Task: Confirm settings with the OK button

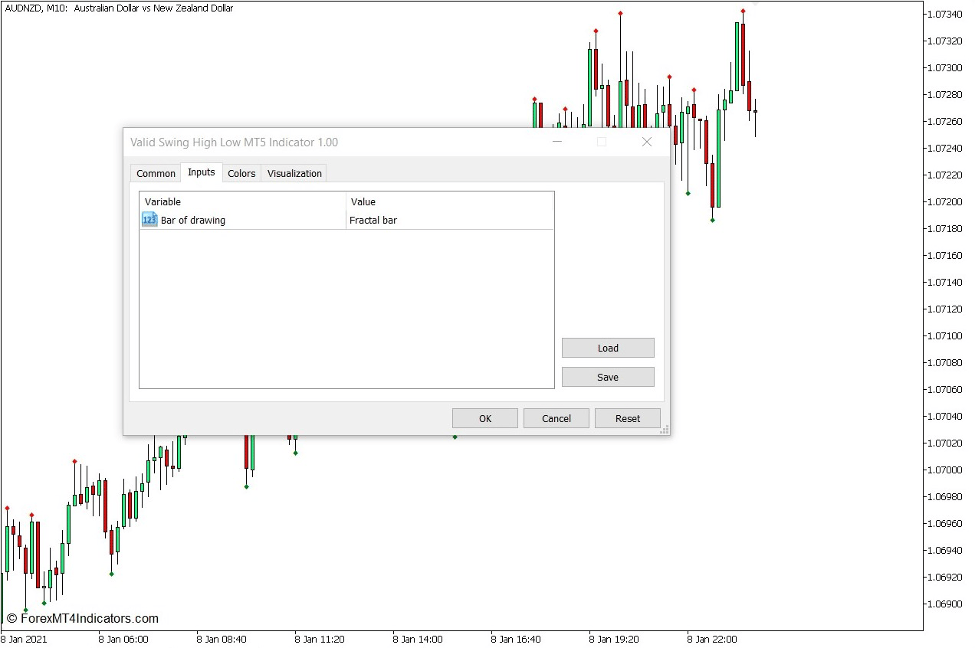Action: [484, 418]
